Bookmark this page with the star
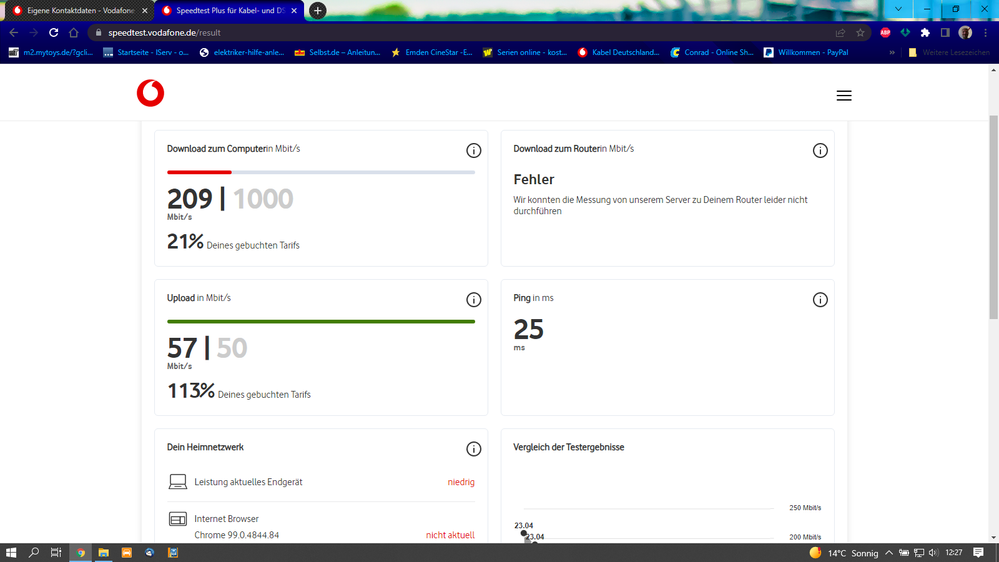 coord(860,32)
